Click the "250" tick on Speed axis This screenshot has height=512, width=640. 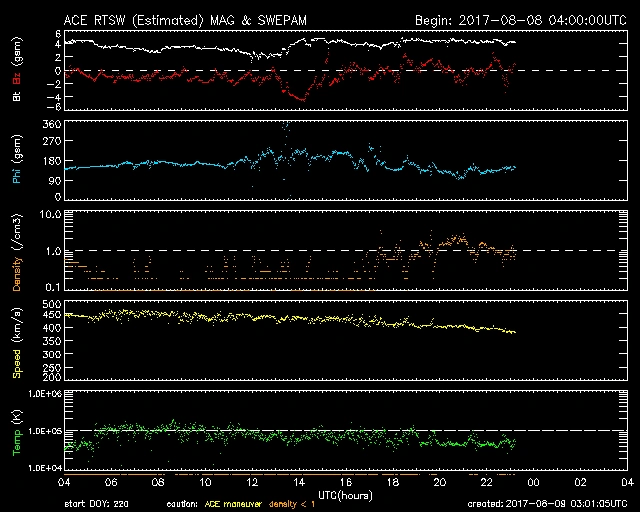(52, 367)
